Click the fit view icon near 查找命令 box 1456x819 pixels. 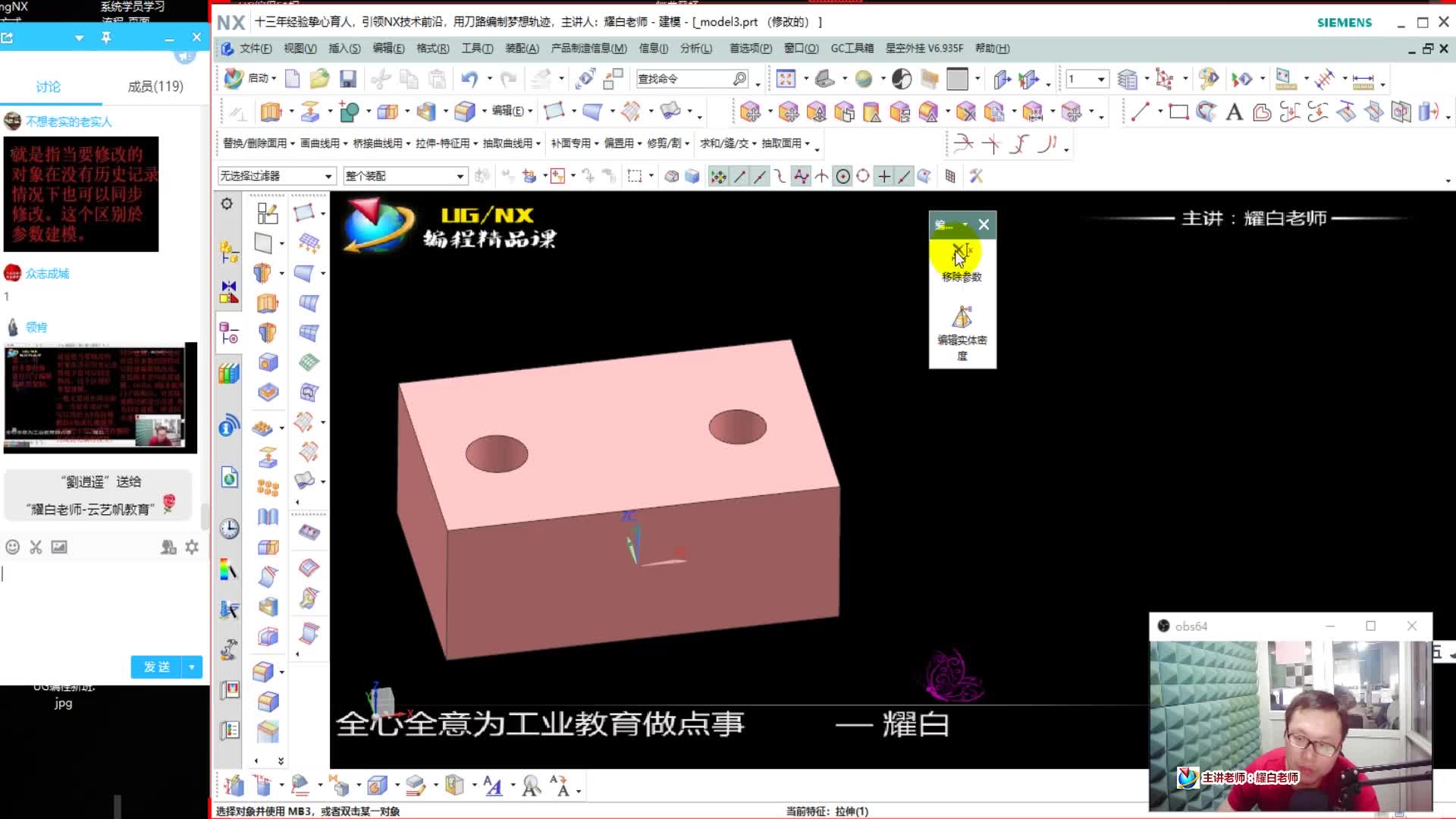785,78
